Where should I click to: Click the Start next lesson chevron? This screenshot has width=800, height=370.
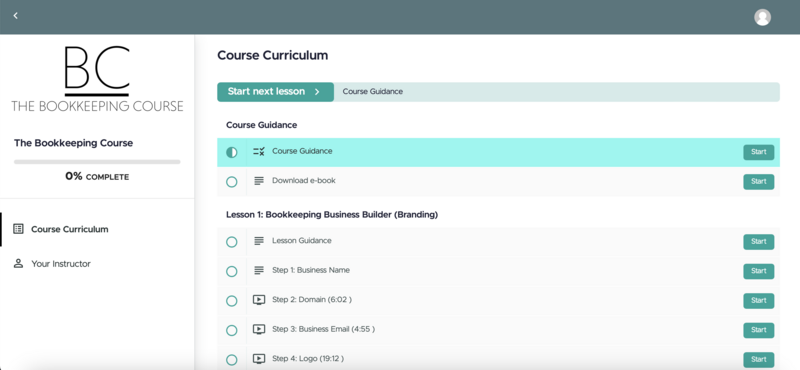click(317, 92)
